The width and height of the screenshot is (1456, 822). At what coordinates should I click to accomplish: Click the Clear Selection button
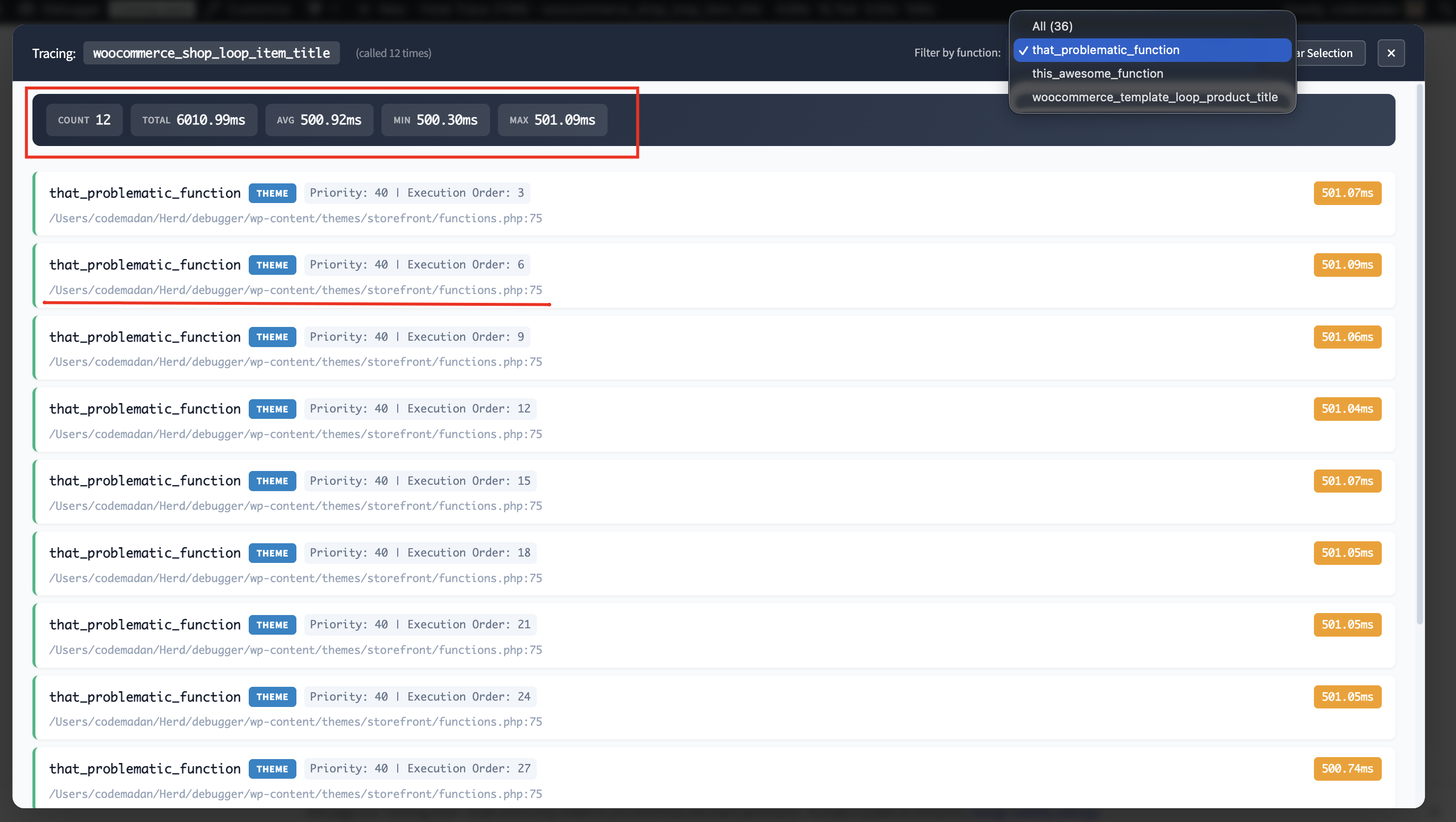[x=1331, y=53]
